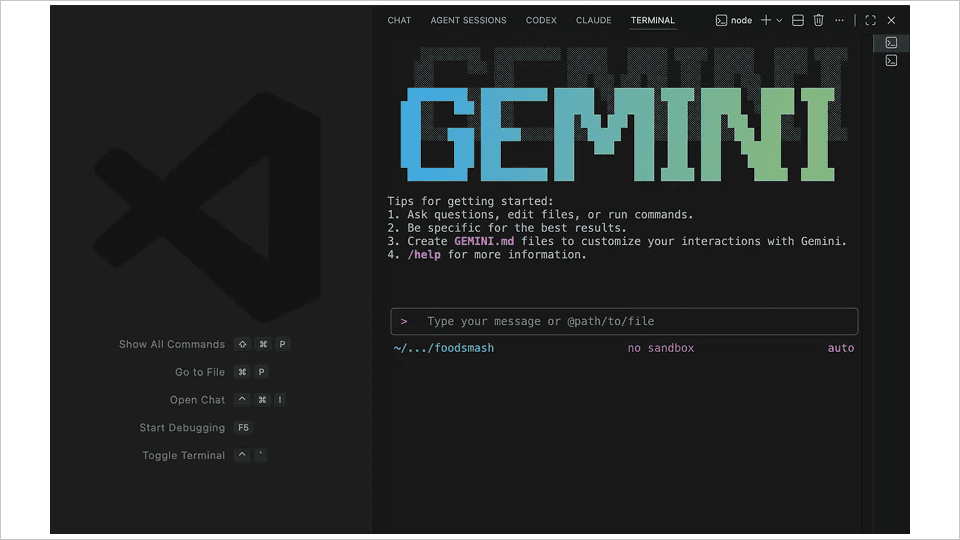Screen dimensions: 960x540
Task: Click the Go to File label
Action: point(200,372)
